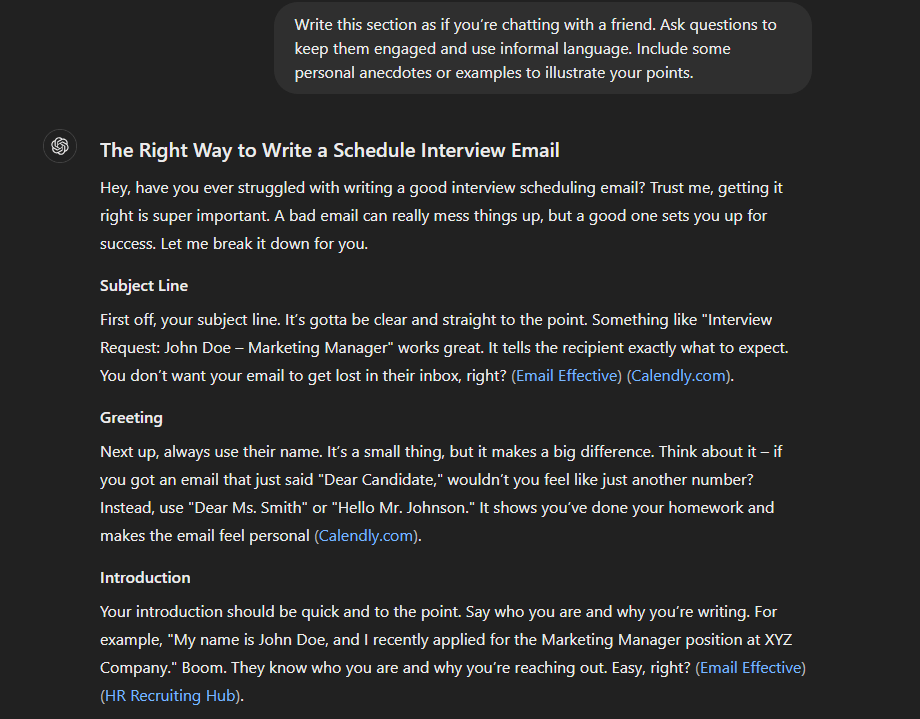Click the "Introduction" bold heading
The image size is (920, 719).
[x=145, y=578]
